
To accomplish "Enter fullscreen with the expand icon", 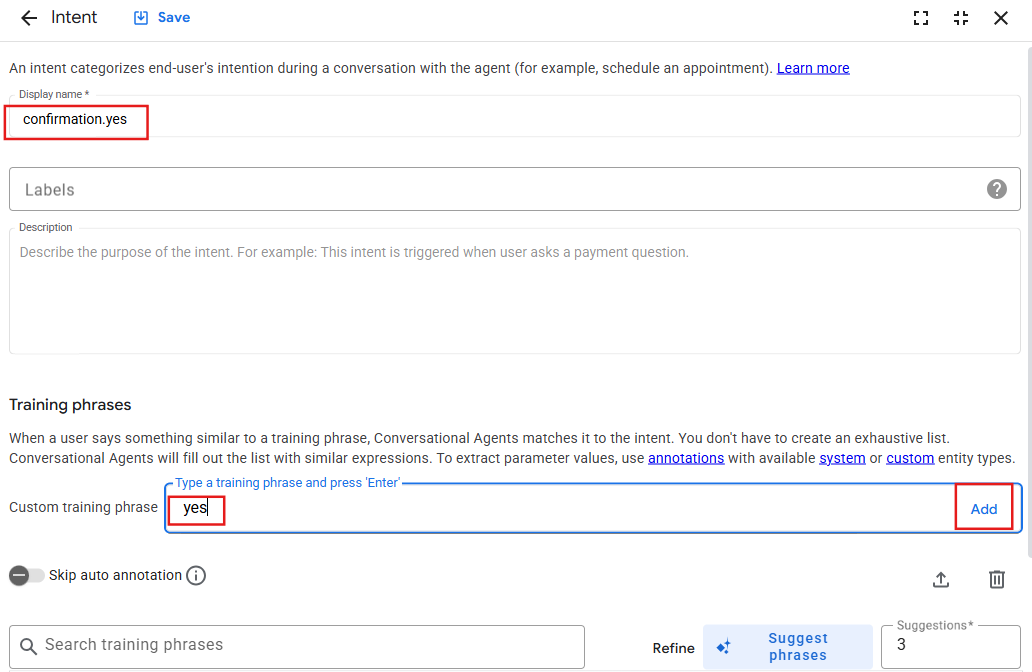I will pyautogui.click(x=921, y=18).
